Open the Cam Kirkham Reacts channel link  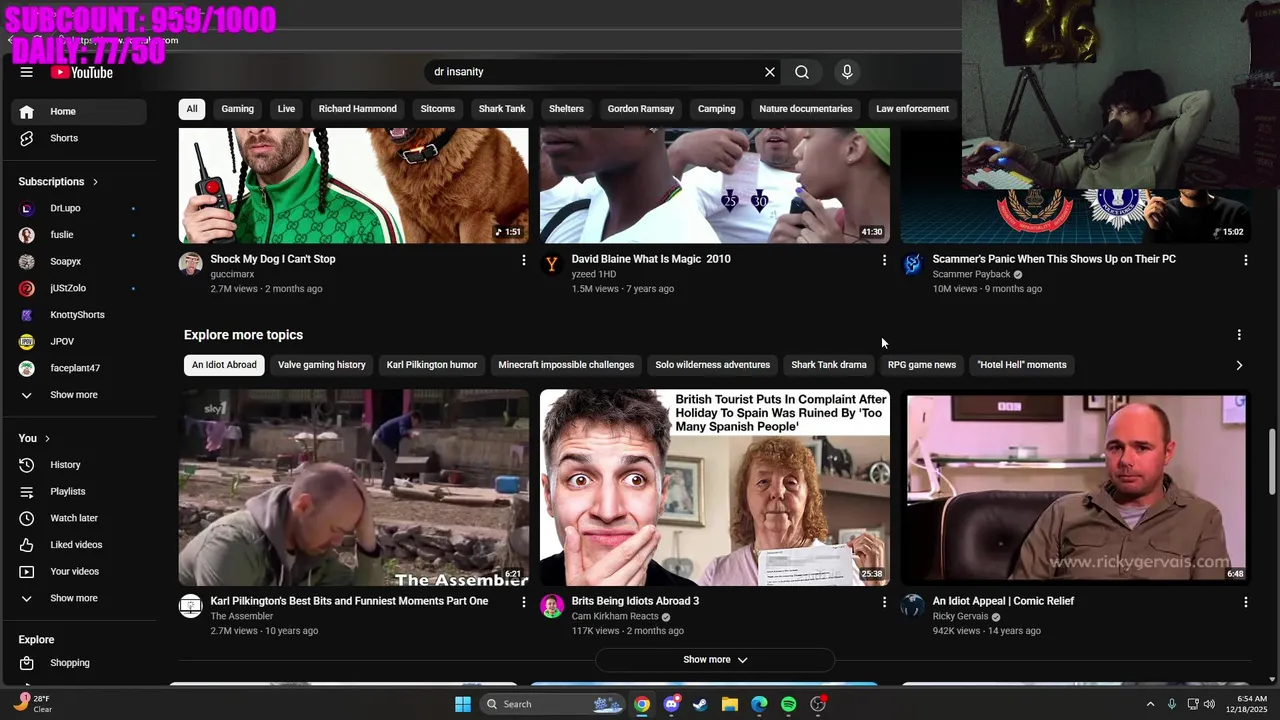coord(615,617)
